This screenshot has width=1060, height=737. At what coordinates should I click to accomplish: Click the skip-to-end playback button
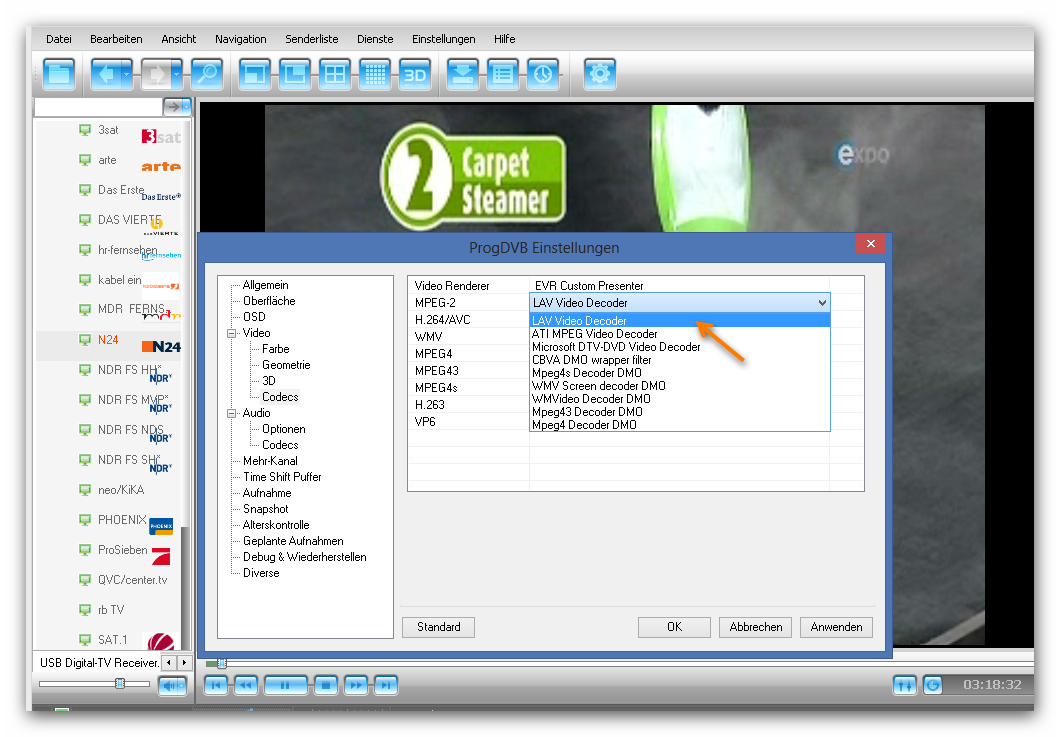[x=385, y=686]
